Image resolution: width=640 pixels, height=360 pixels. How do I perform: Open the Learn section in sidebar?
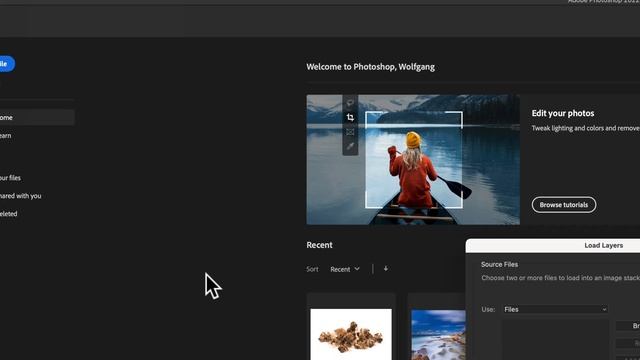[x=6, y=136]
